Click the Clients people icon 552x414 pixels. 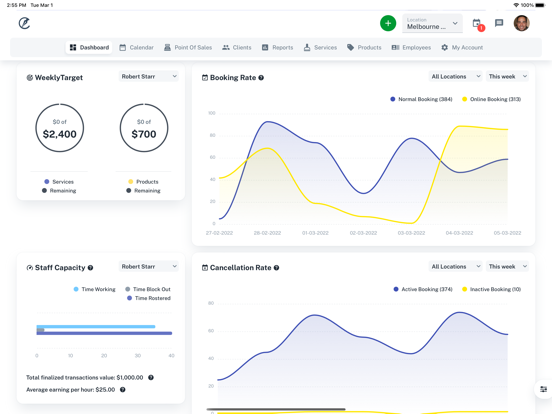click(x=226, y=48)
